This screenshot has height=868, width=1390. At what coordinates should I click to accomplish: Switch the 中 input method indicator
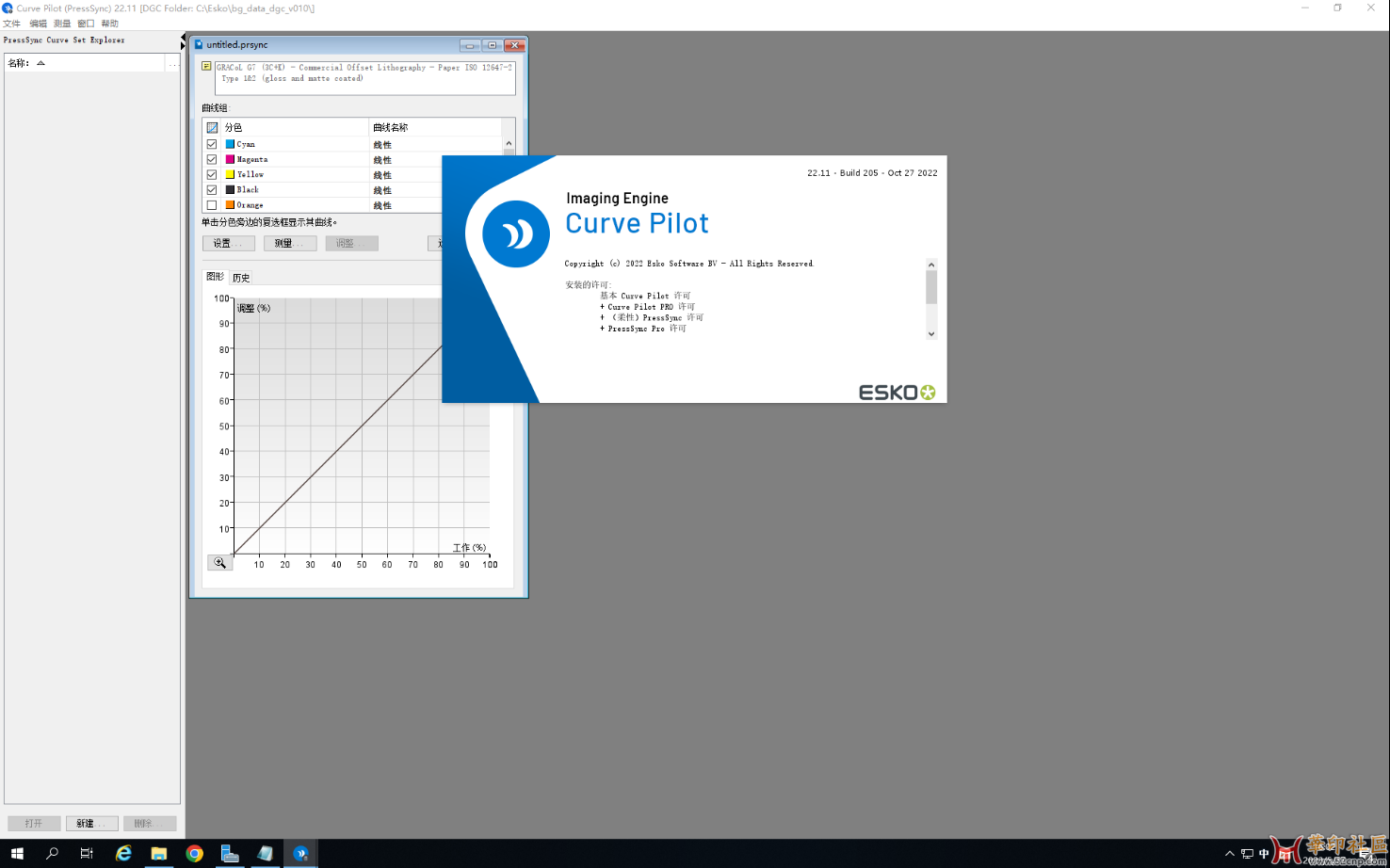pos(1264,854)
